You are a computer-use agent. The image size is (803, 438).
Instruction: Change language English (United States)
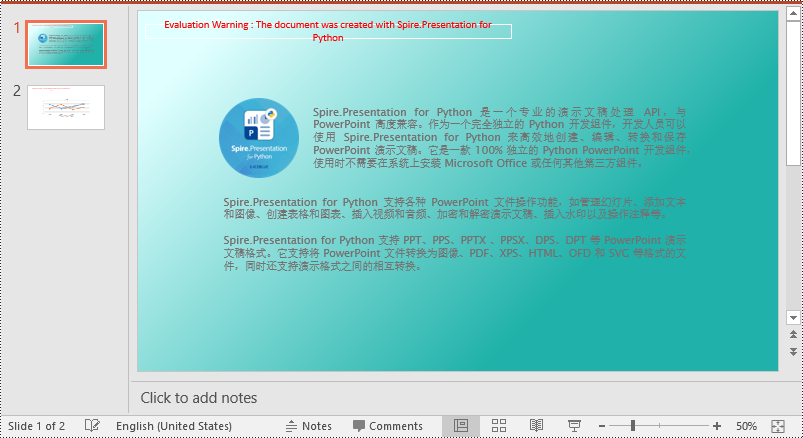click(x=174, y=426)
